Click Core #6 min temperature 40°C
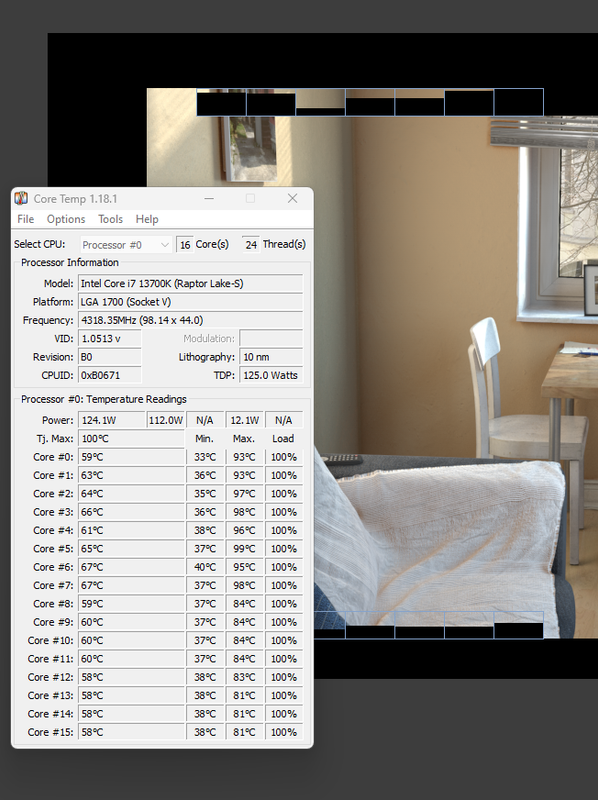This screenshot has width=598, height=800. click(x=205, y=567)
